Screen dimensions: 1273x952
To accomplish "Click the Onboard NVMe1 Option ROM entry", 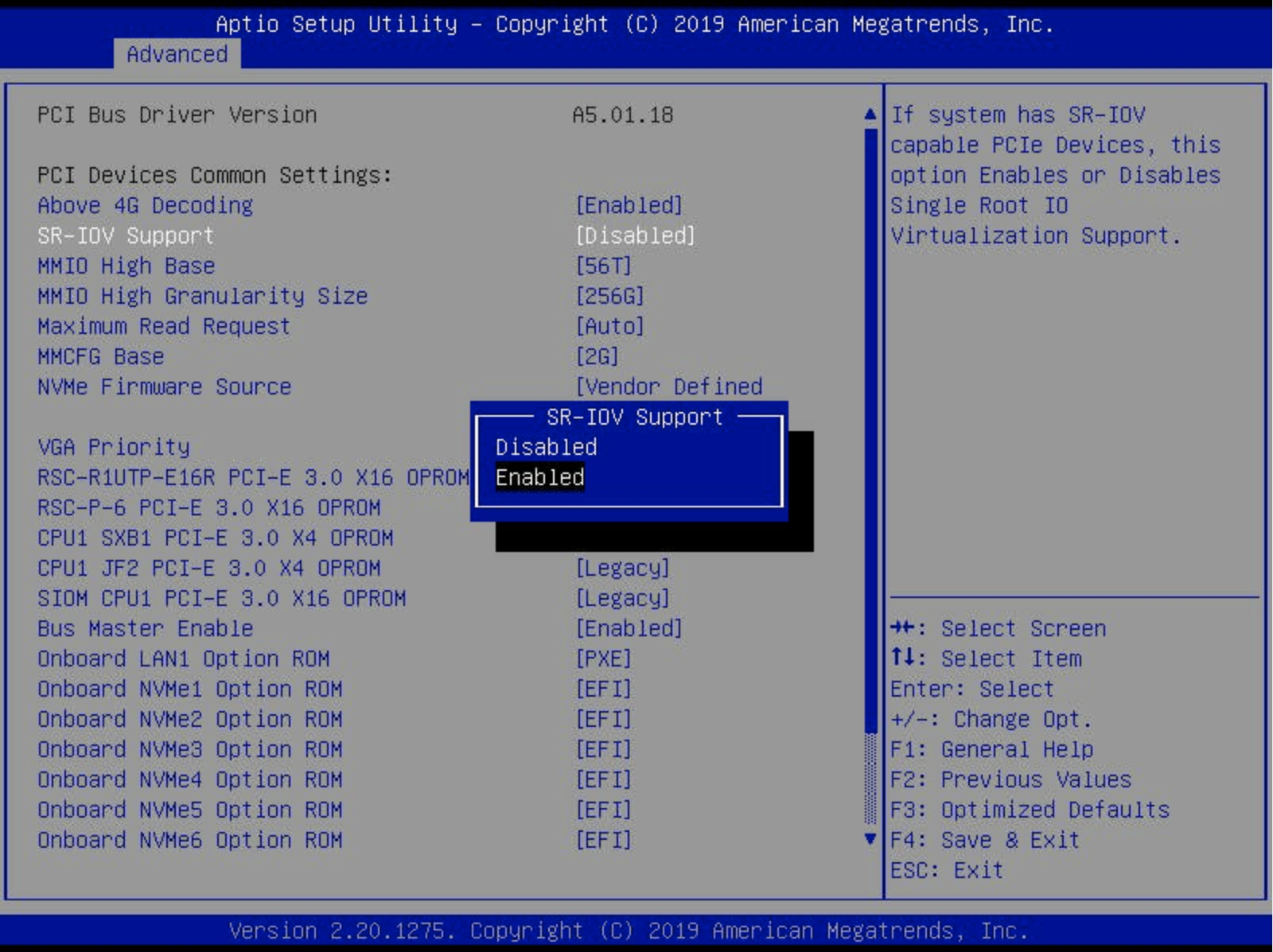I will 189,689.
